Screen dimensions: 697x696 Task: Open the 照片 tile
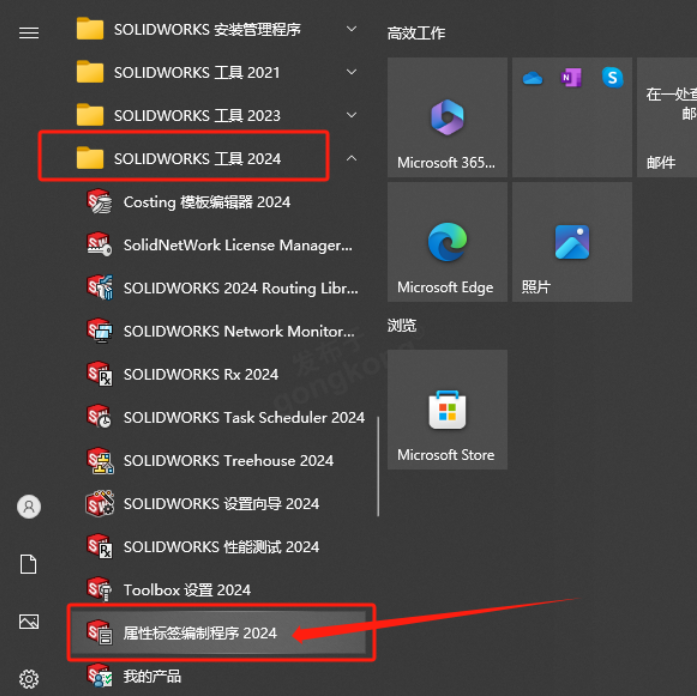(572, 242)
